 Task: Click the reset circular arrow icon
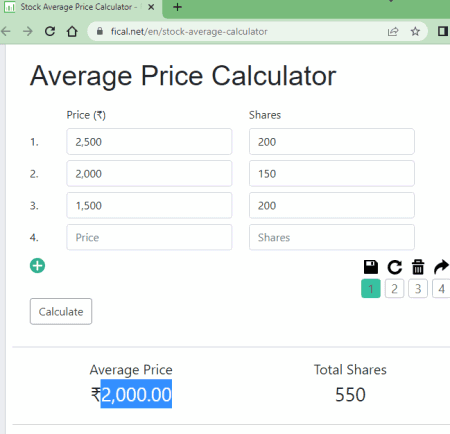[x=395, y=267]
